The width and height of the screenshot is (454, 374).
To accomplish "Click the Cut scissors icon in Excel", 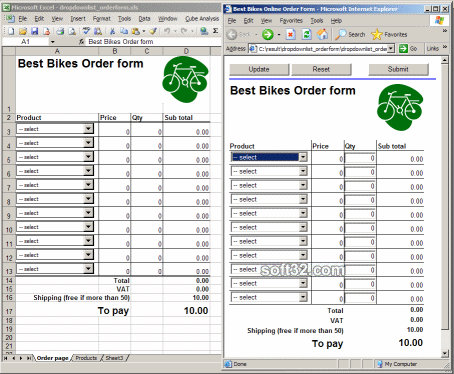I will pyautogui.click(x=112, y=31).
